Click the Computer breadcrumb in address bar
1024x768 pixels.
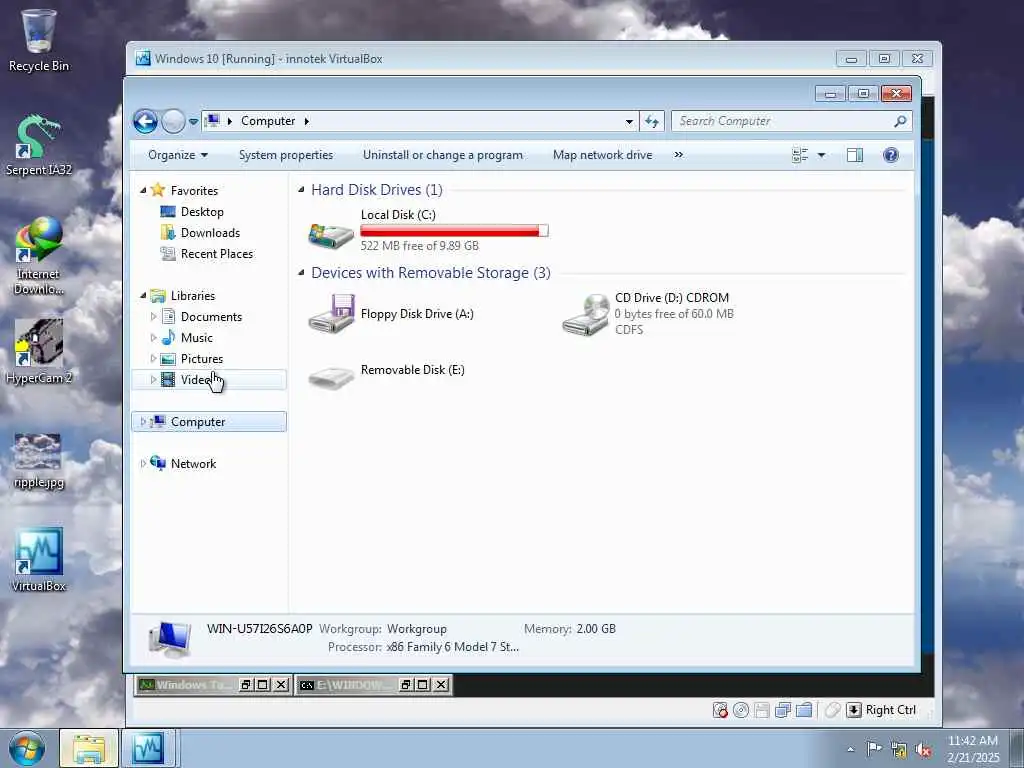(268, 121)
